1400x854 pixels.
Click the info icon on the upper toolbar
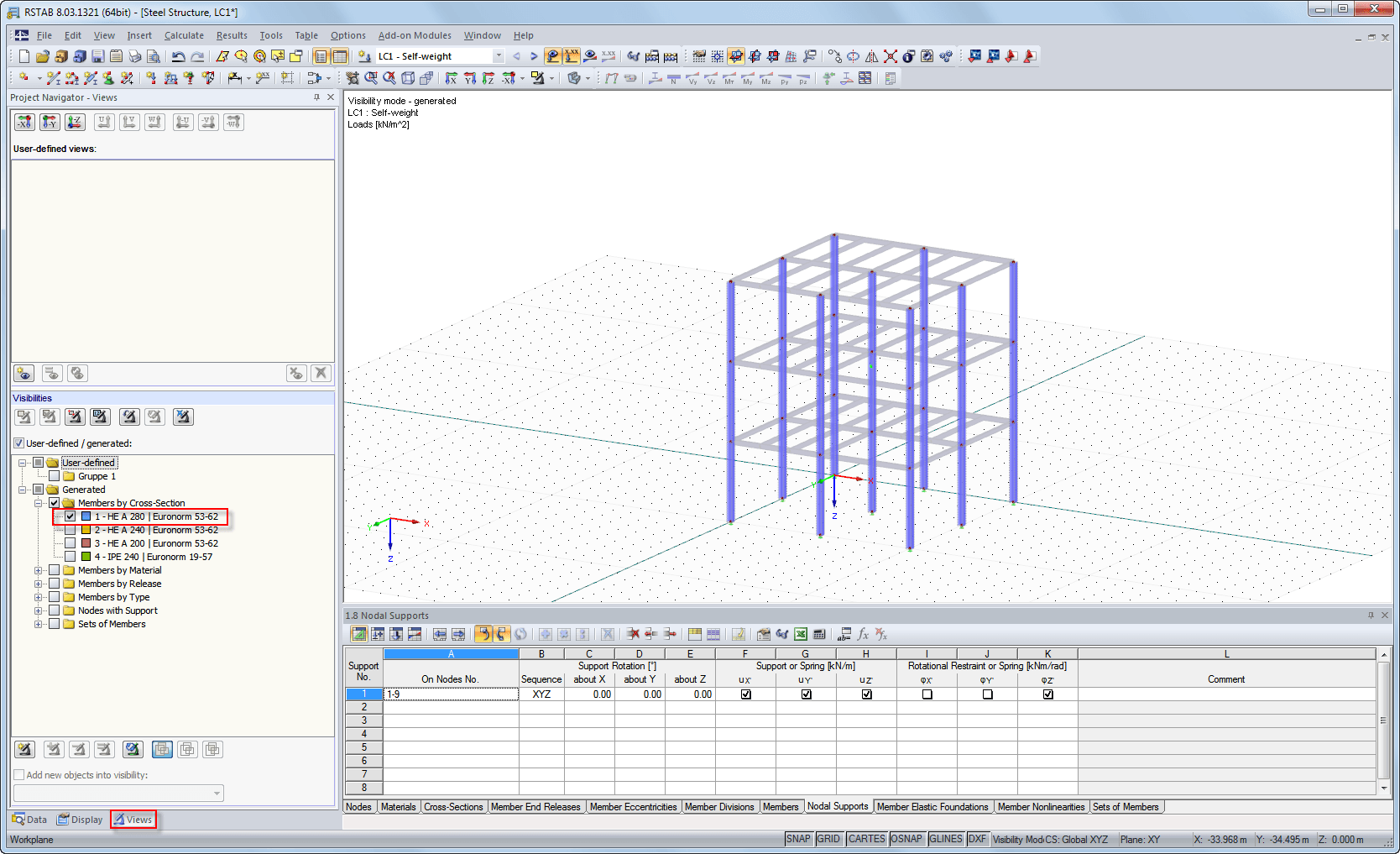907,56
